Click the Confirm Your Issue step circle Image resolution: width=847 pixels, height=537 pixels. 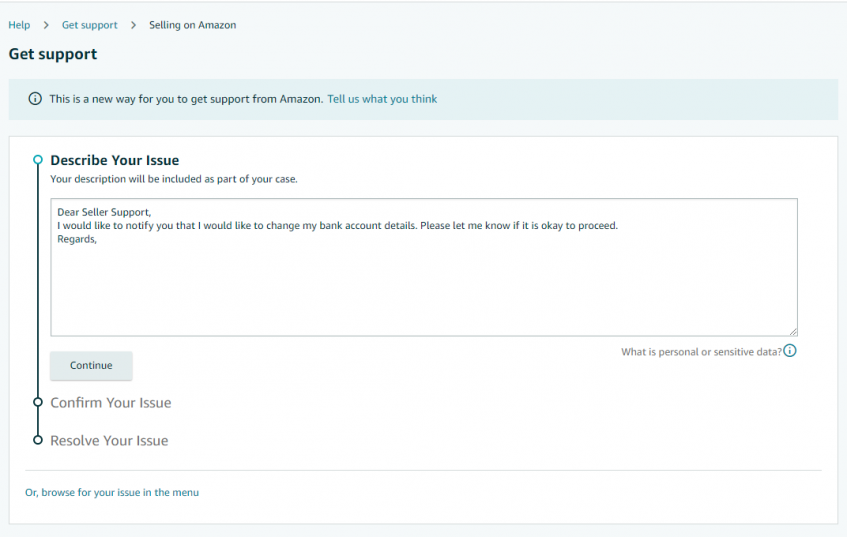coord(38,402)
